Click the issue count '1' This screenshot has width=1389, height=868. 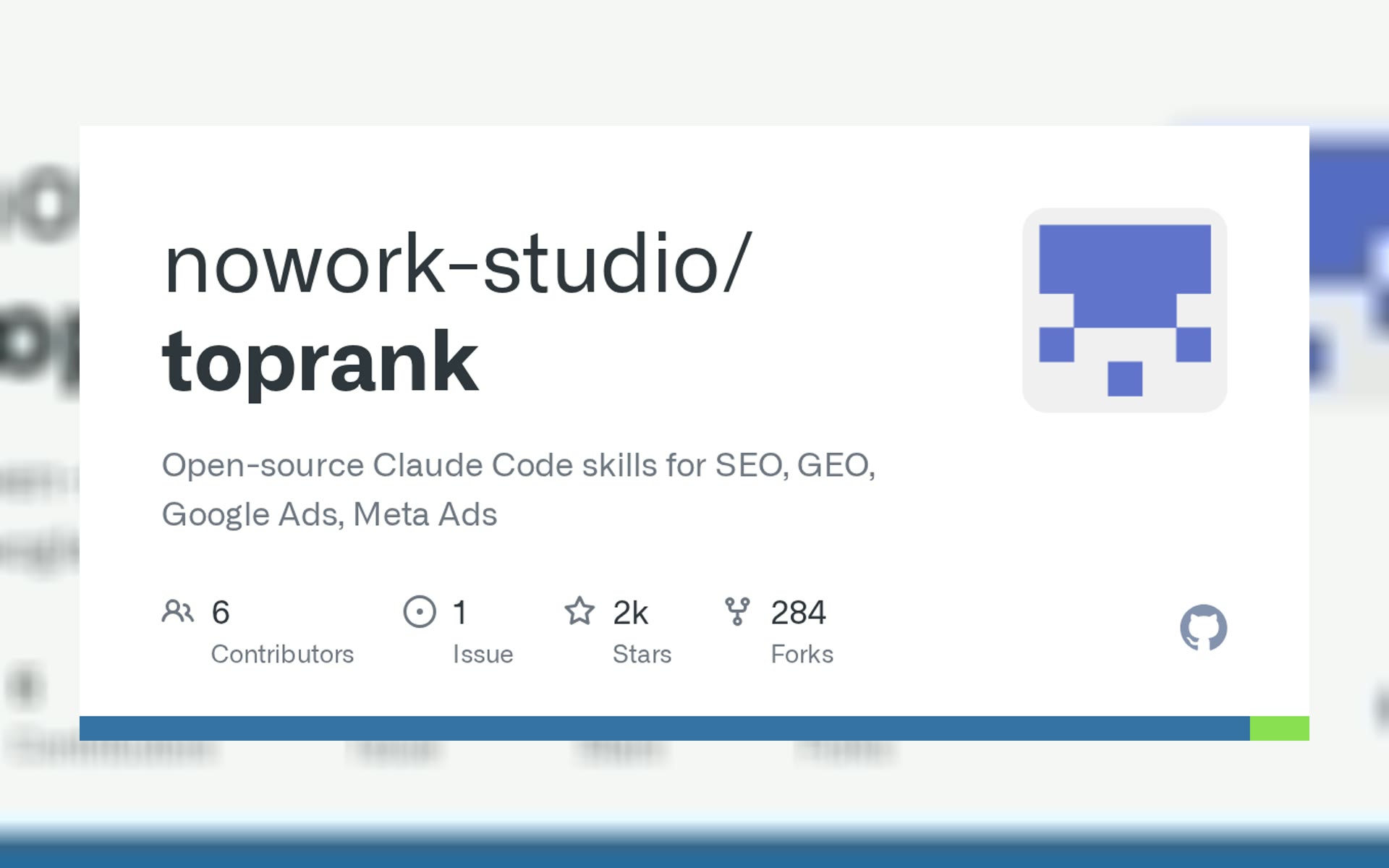pyautogui.click(x=459, y=613)
